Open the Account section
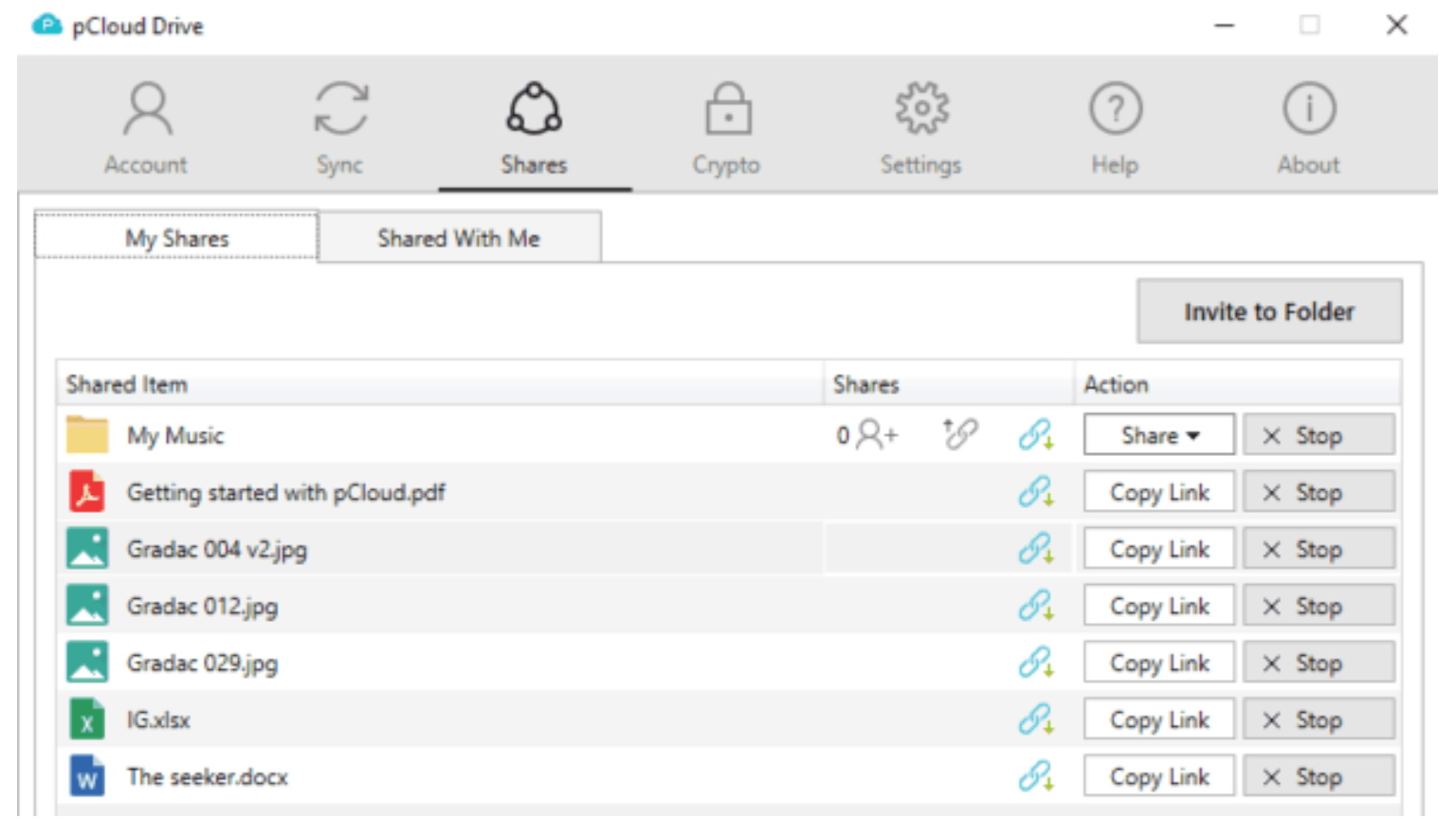Screen dimensions: 1456x819 (x=146, y=129)
